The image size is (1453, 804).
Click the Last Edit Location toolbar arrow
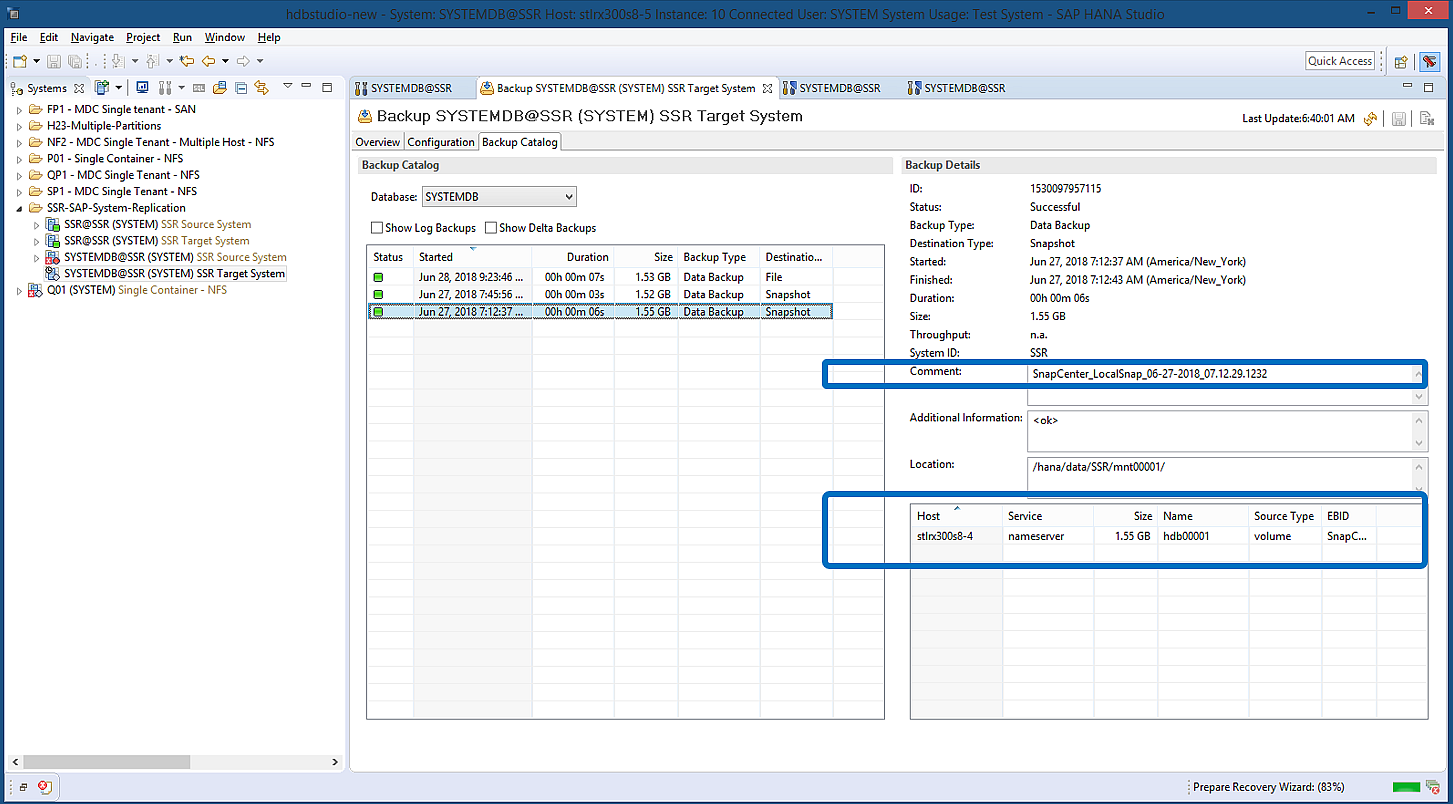pos(186,61)
